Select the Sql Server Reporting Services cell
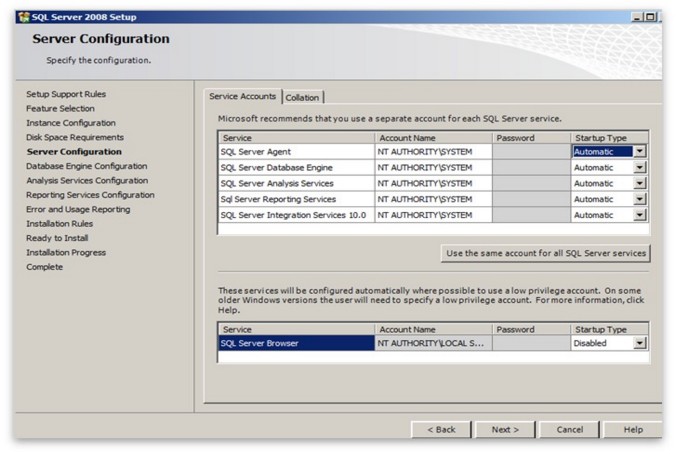This screenshot has height=454, width=676. click(x=297, y=199)
